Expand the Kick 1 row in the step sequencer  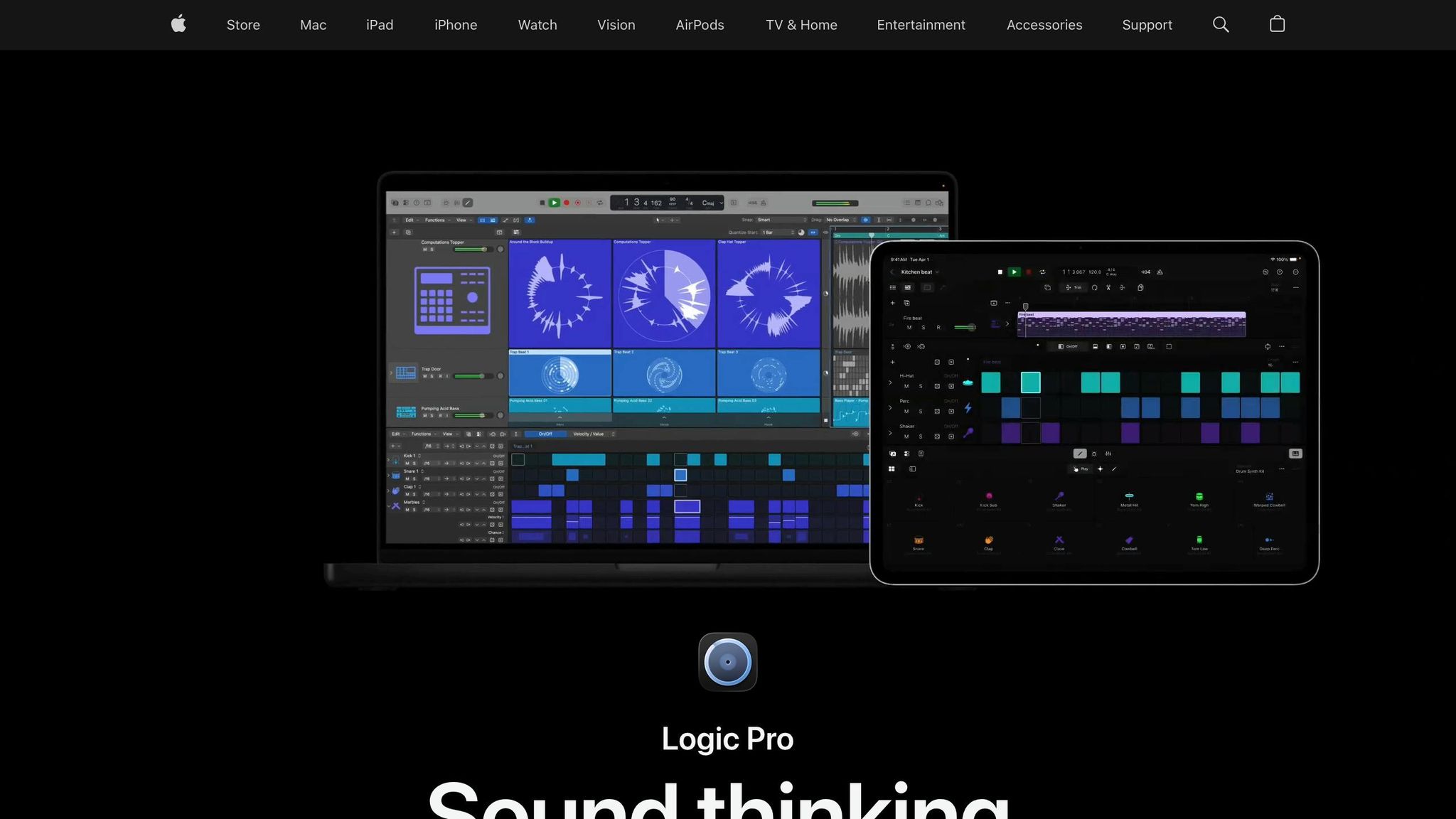coord(388,459)
